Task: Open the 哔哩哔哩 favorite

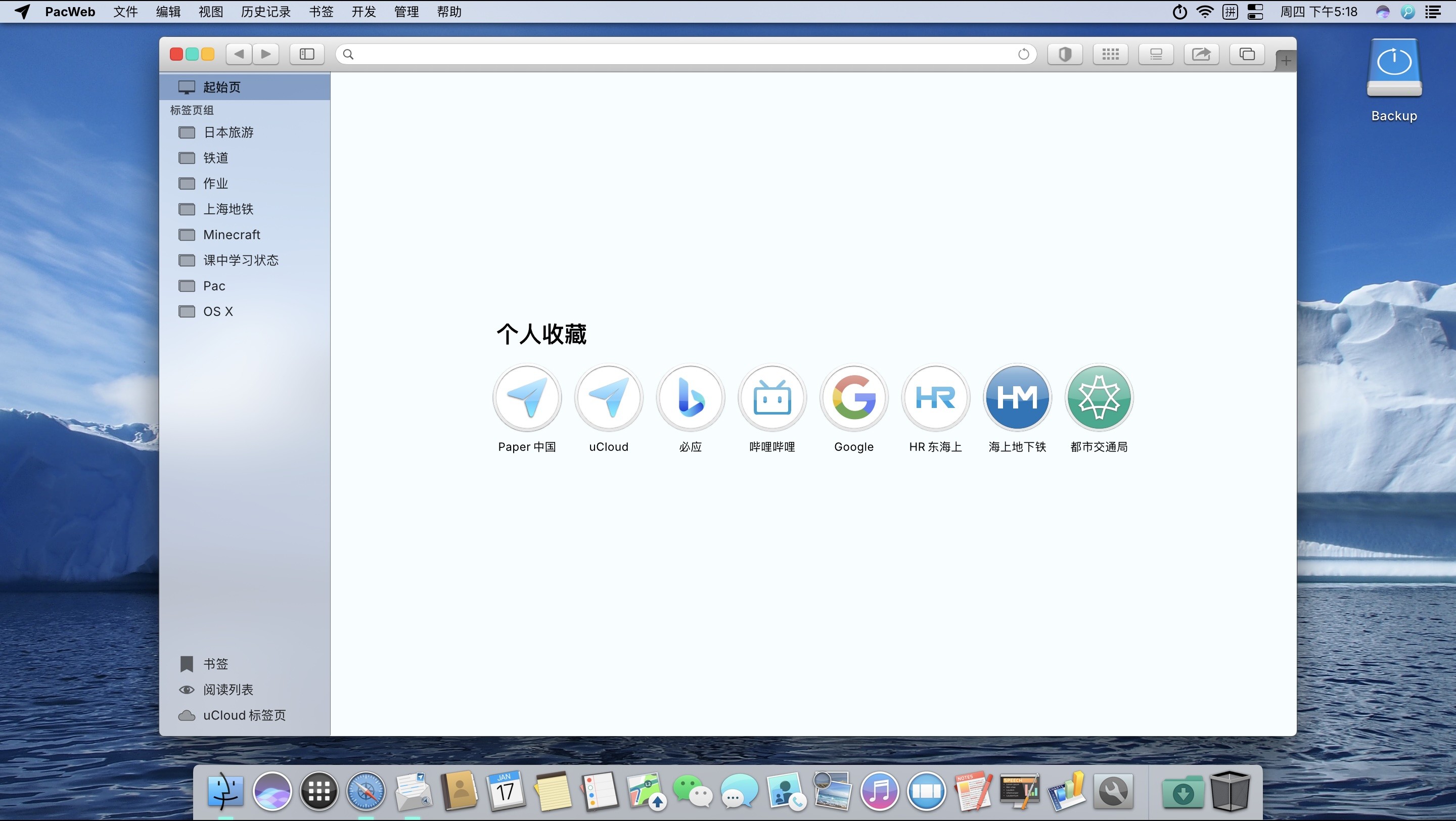Action: point(772,398)
